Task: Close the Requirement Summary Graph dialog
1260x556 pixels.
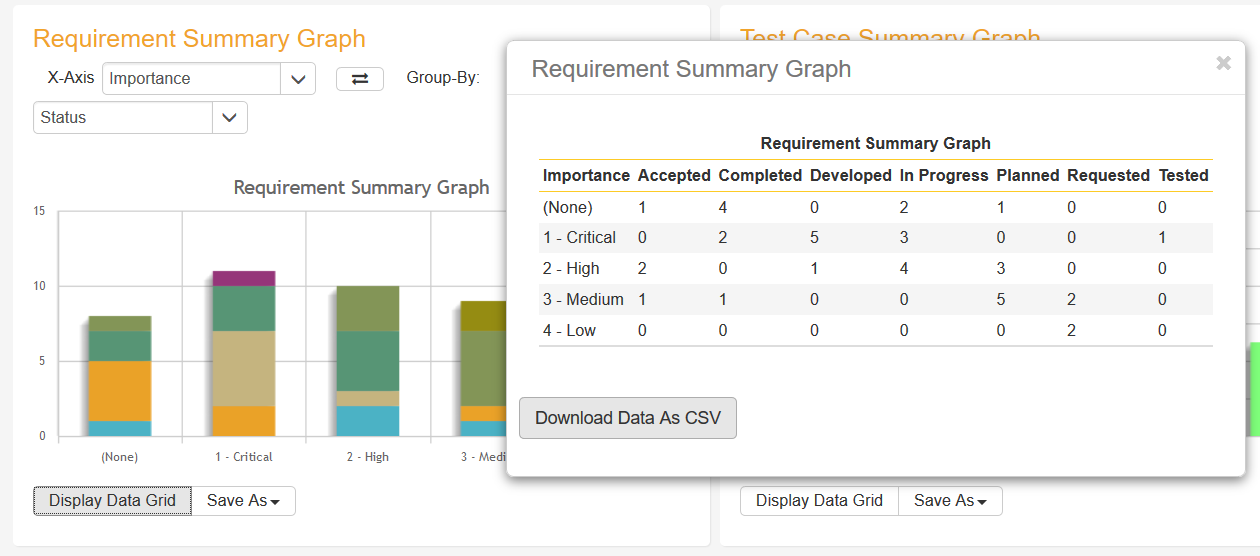Action: [1223, 64]
